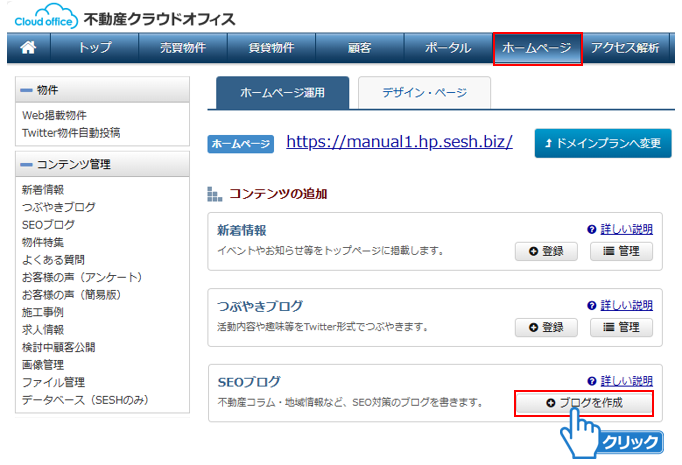
Task: Open よくある質問 in sidebar
Action: [53, 259]
